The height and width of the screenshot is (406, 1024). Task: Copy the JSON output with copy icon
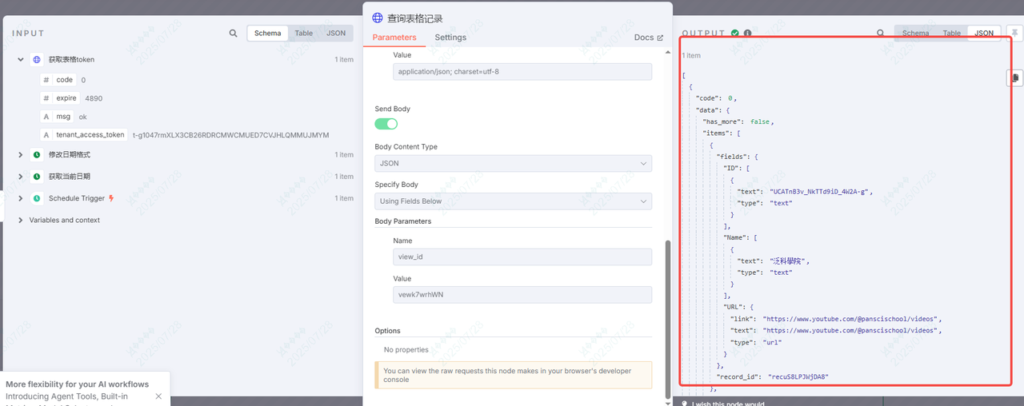[1014, 77]
